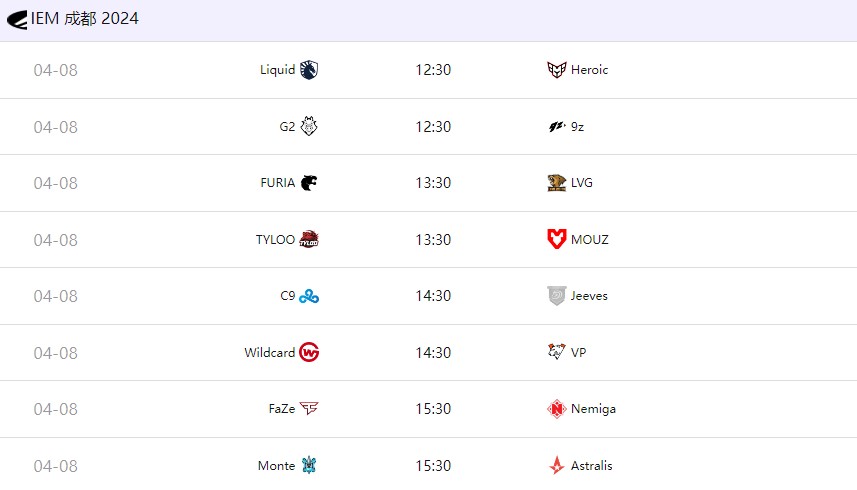This screenshot has height=490, width=857.
Task: Click the MOUZ red heart logo
Action: (557, 240)
